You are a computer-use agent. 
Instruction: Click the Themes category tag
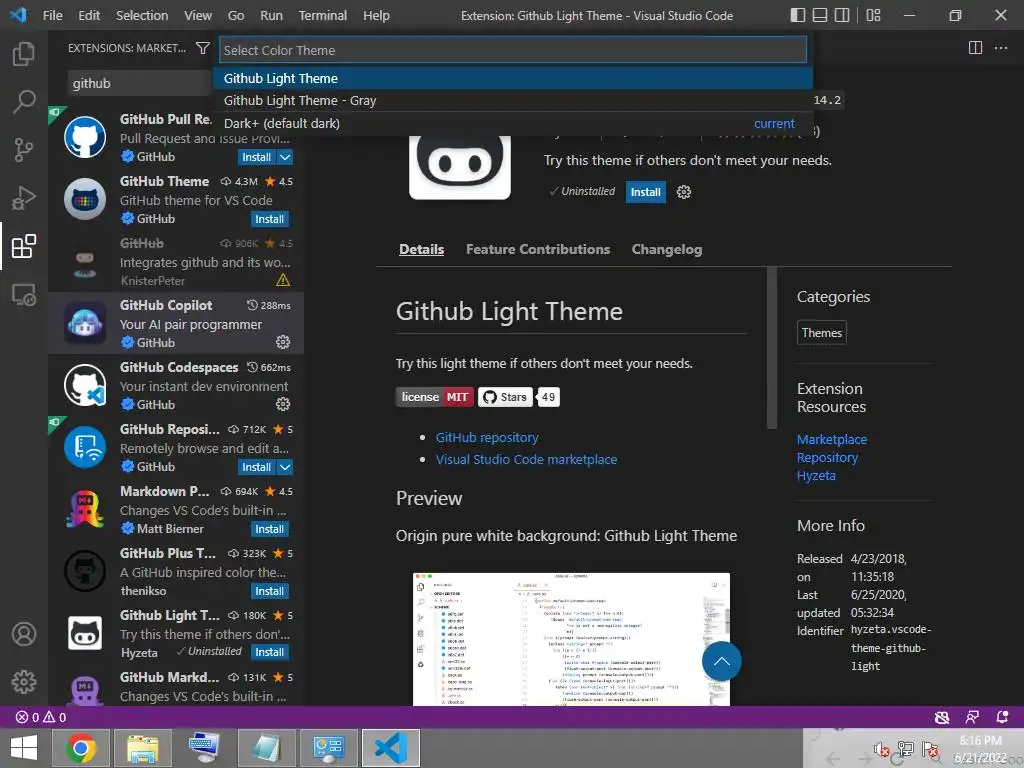coord(822,332)
